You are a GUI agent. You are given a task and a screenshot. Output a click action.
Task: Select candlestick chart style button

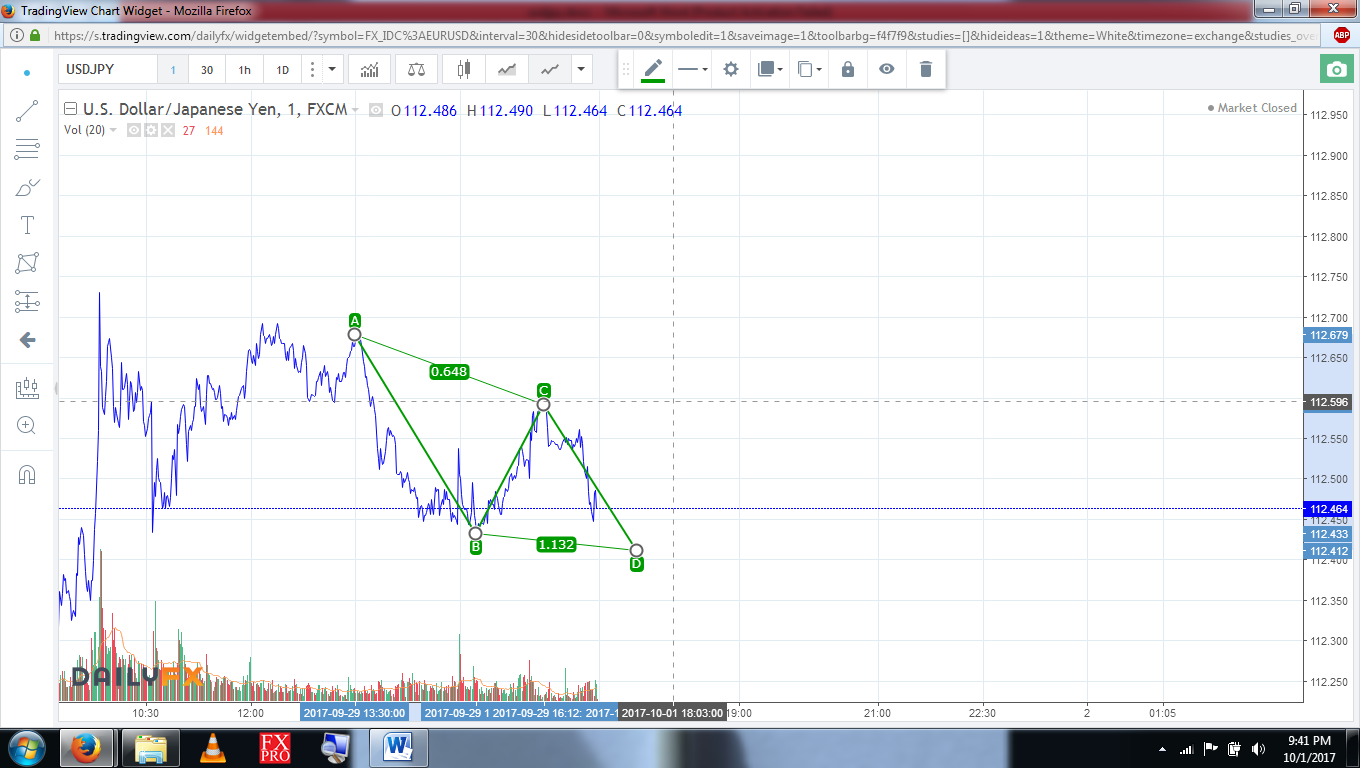point(462,70)
